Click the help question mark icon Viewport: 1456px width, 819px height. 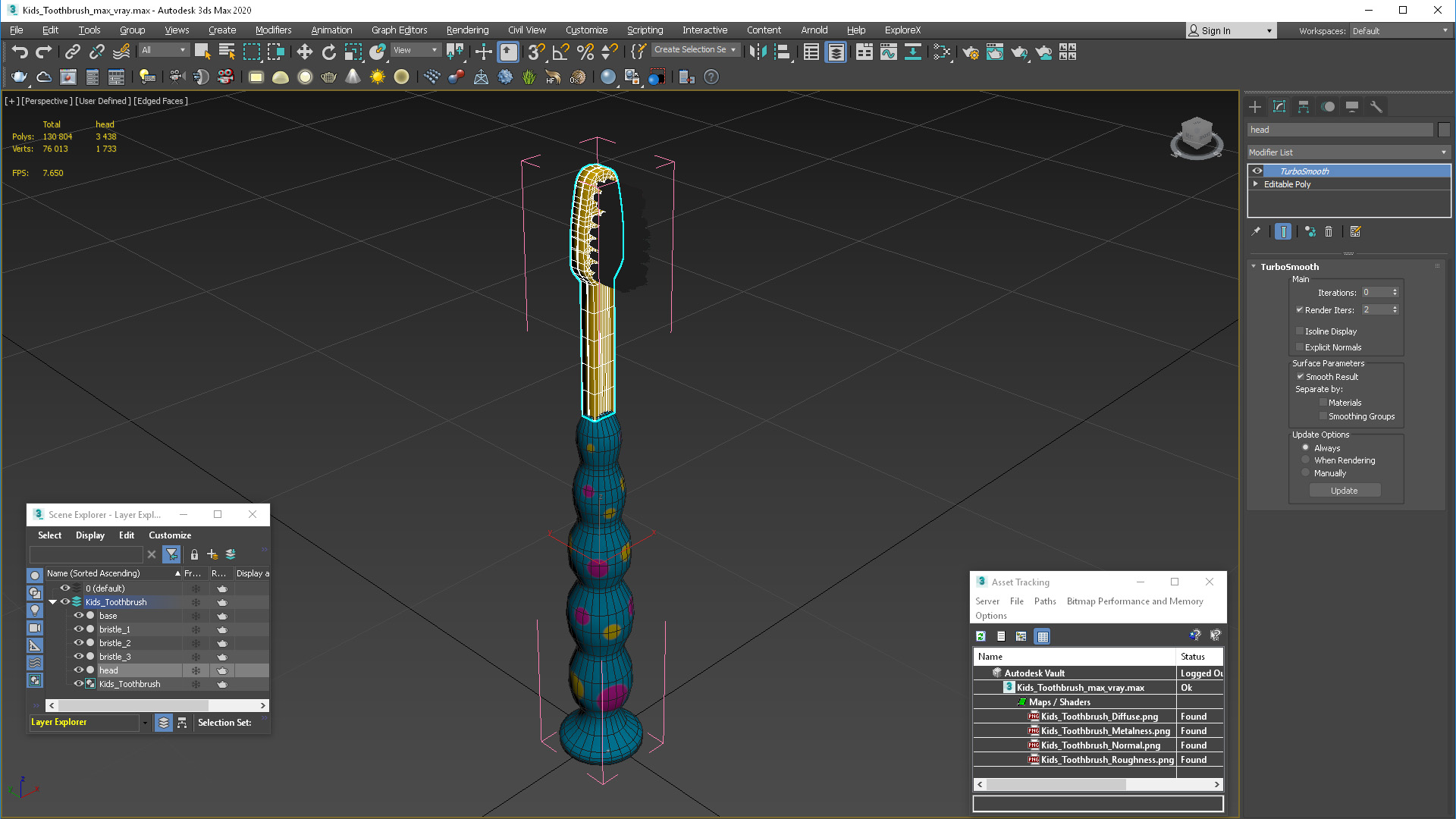[x=711, y=77]
